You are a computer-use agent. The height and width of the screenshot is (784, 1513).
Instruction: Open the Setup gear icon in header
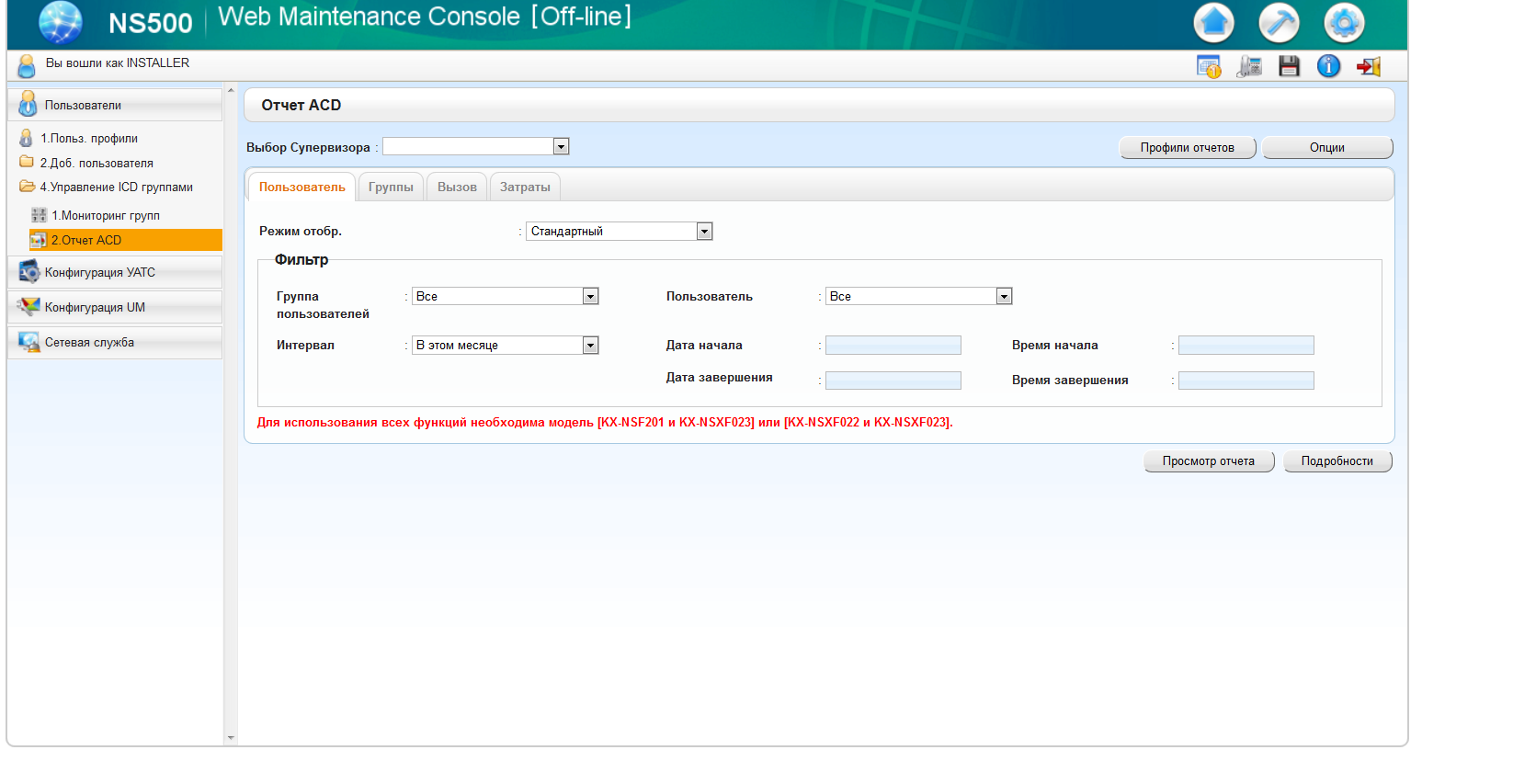[x=1344, y=23]
